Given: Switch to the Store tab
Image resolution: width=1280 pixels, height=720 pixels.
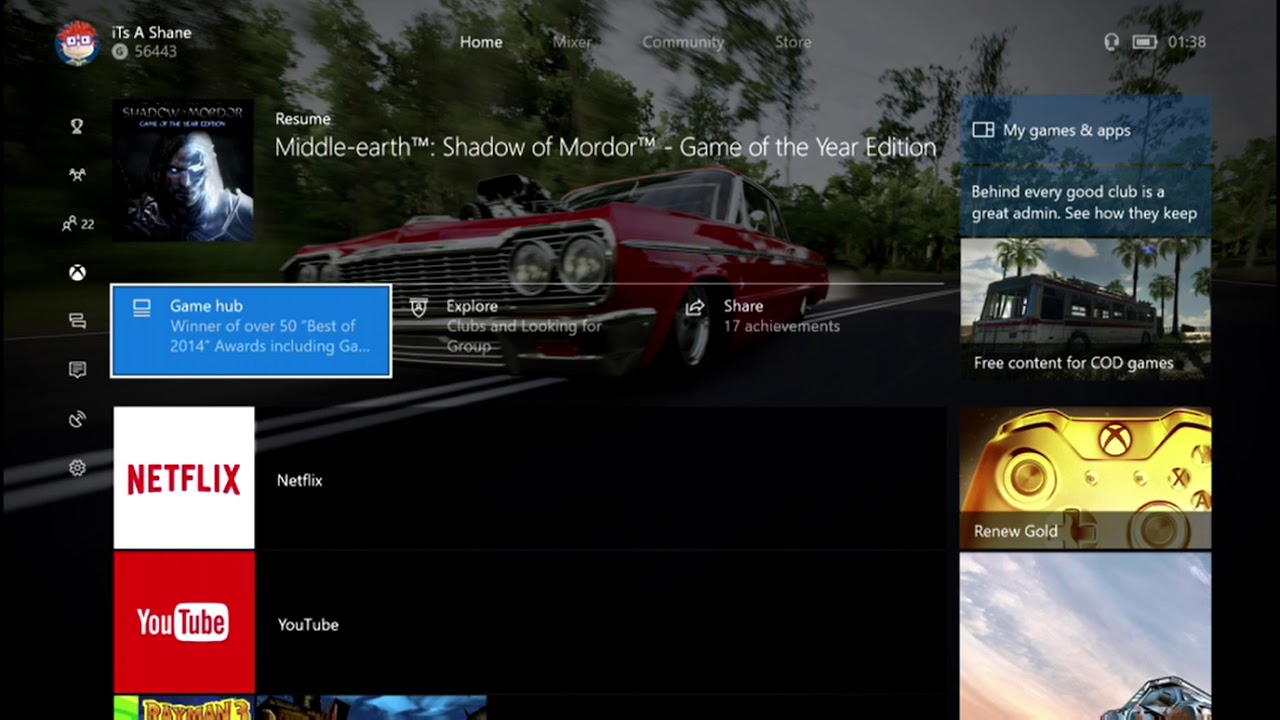Looking at the screenshot, I should [793, 42].
